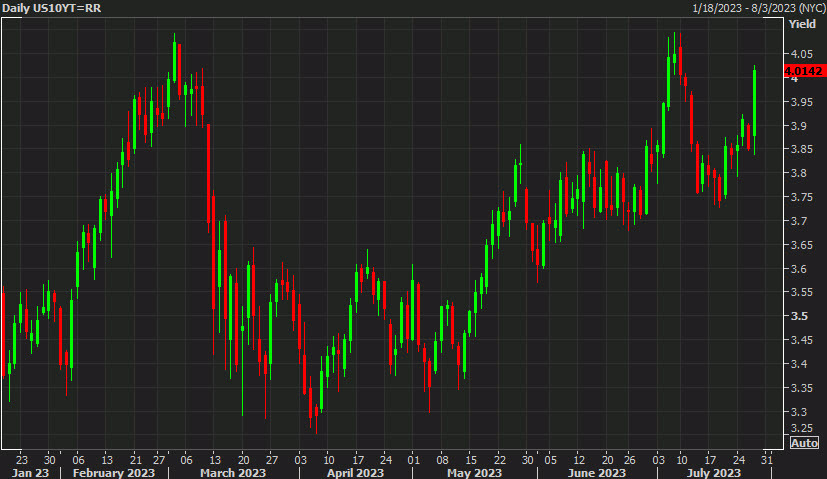Click the 4.05 yield axis value
This screenshot has height=479, width=827.
pyautogui.click(x=801, y=54)
